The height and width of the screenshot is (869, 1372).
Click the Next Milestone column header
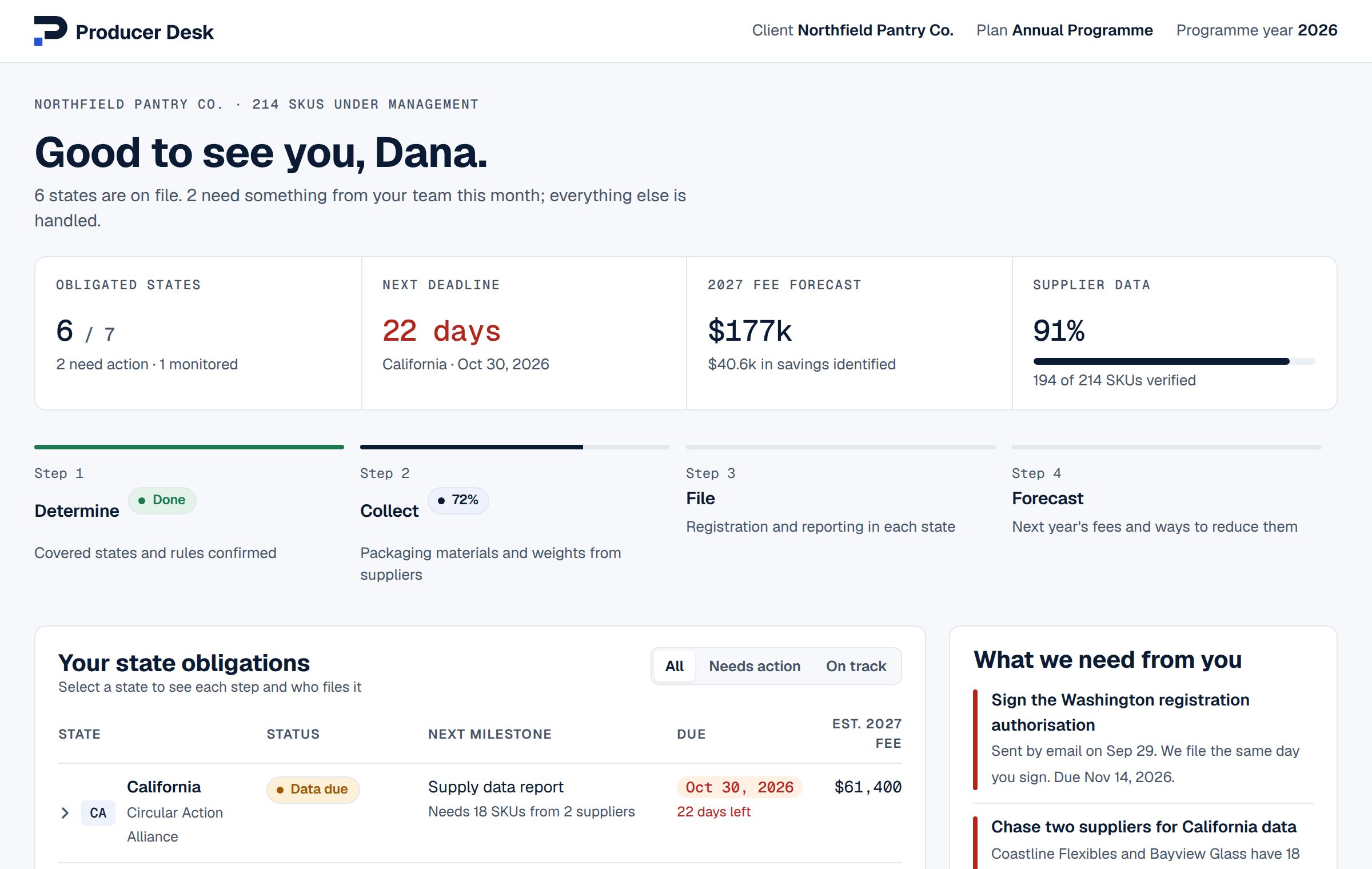pyautogui.click(x=490, y=734)
